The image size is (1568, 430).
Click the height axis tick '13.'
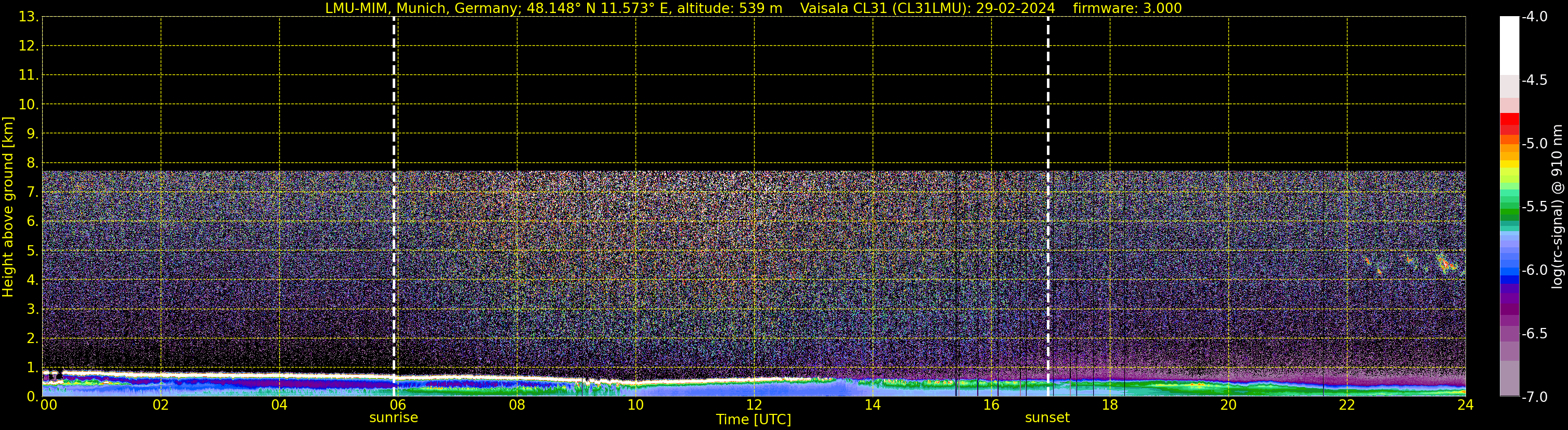tap(29, 17)
